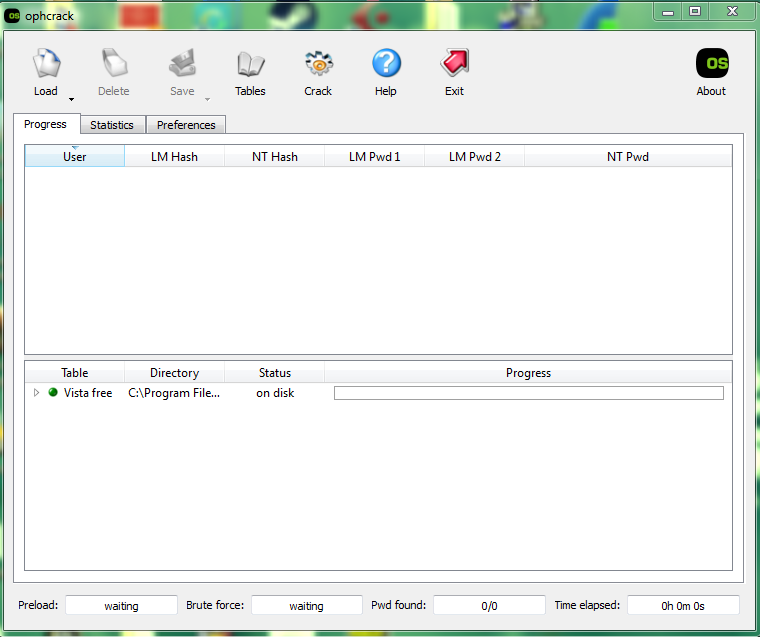Expand the Vista free table row
The height and width of the screenshot is (637, 760).
click(37, 393)
